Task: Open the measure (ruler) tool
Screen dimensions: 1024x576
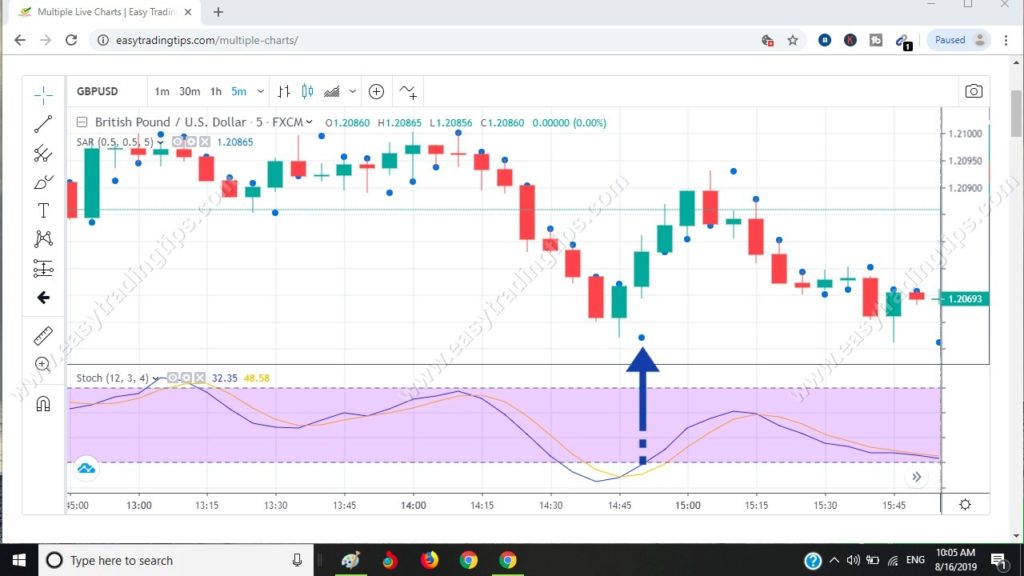Action: pyautogui.click(x=44, y=335)
